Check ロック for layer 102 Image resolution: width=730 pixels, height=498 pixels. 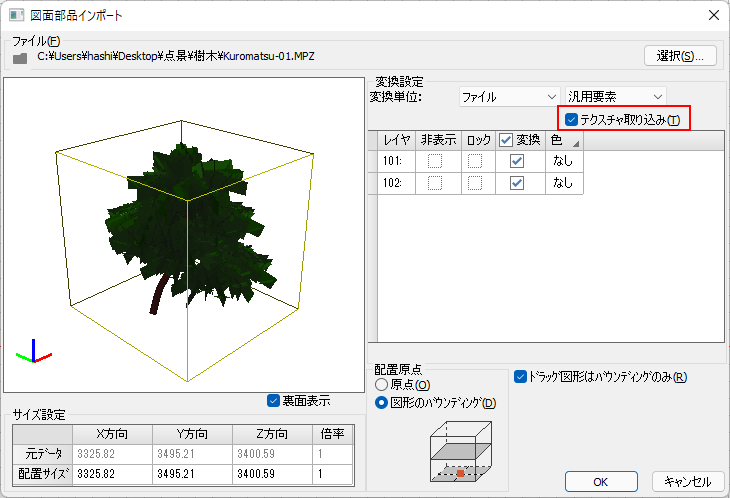point(475,182)
